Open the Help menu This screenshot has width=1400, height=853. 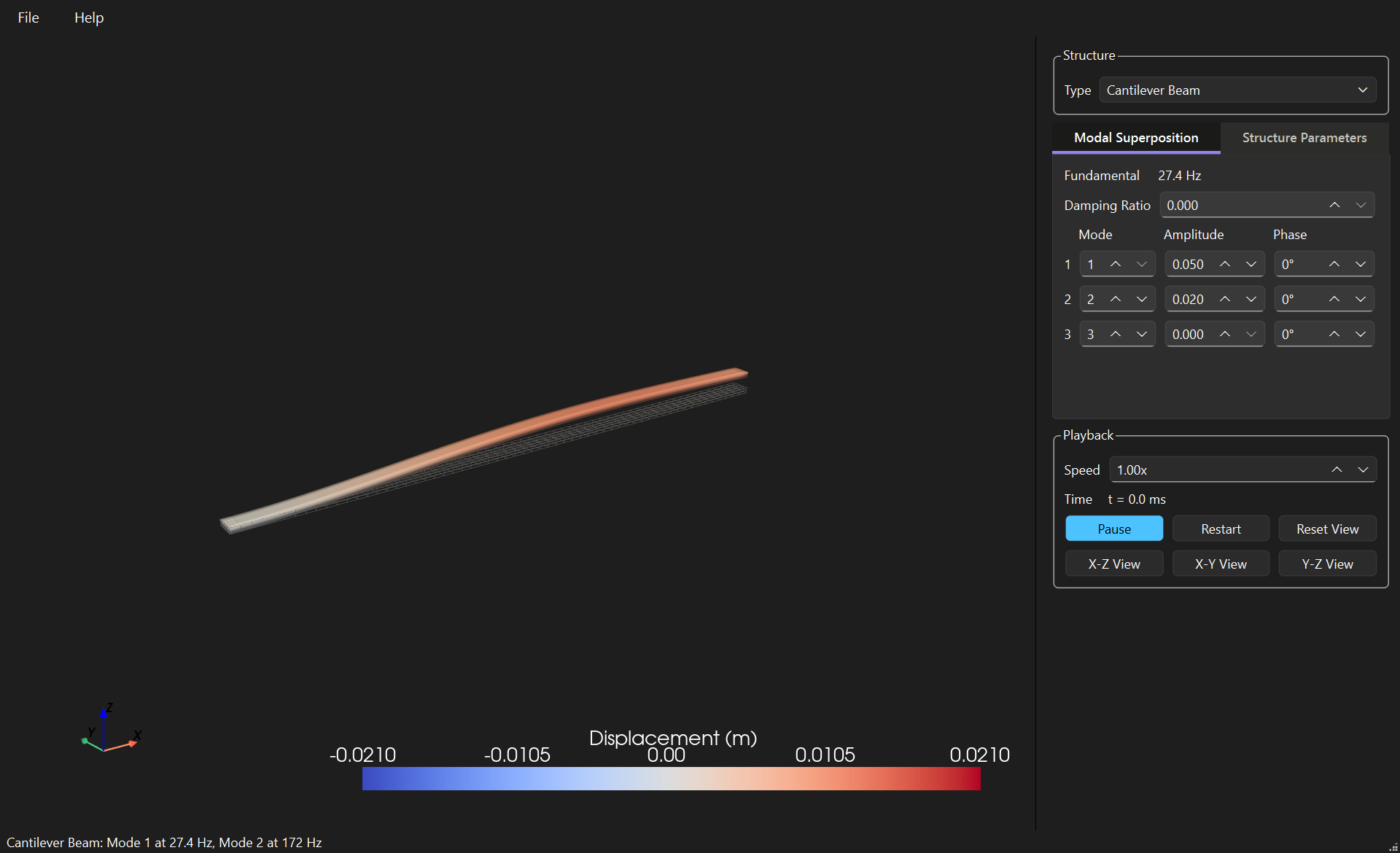(x=89, y=17)
